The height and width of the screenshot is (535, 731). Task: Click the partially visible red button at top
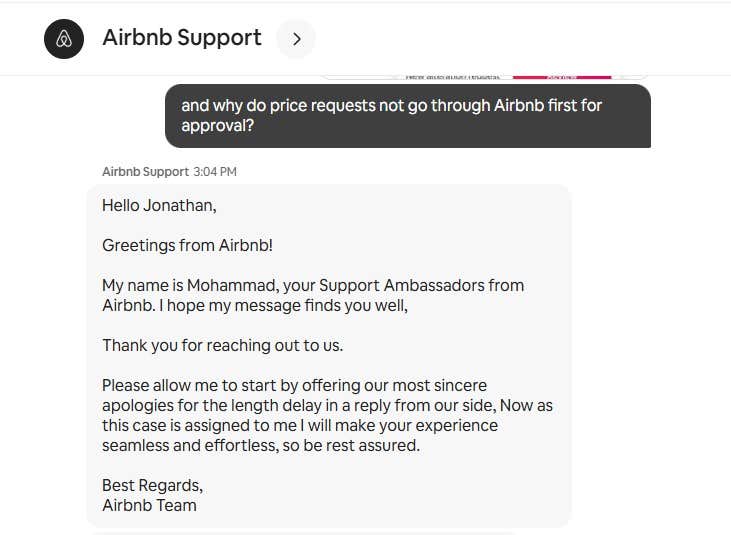[561, 75]
